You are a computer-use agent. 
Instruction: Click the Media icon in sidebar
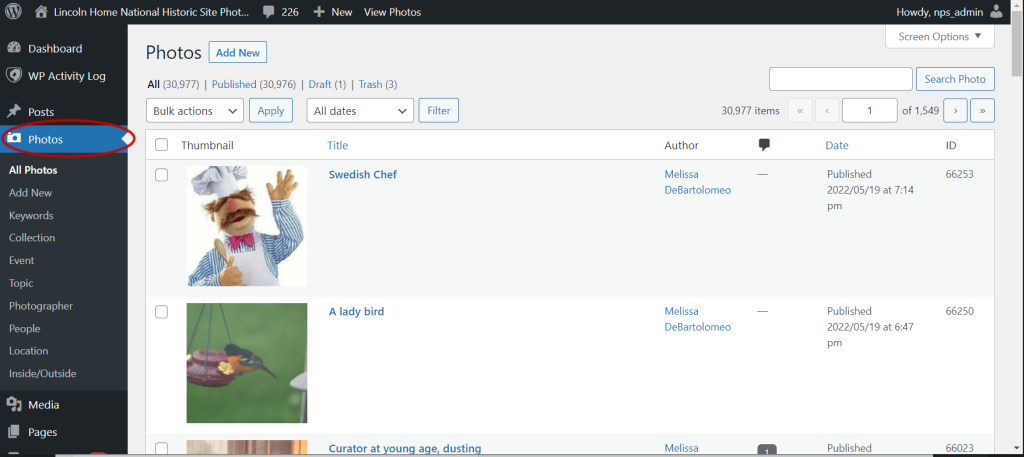pos(14,405)
